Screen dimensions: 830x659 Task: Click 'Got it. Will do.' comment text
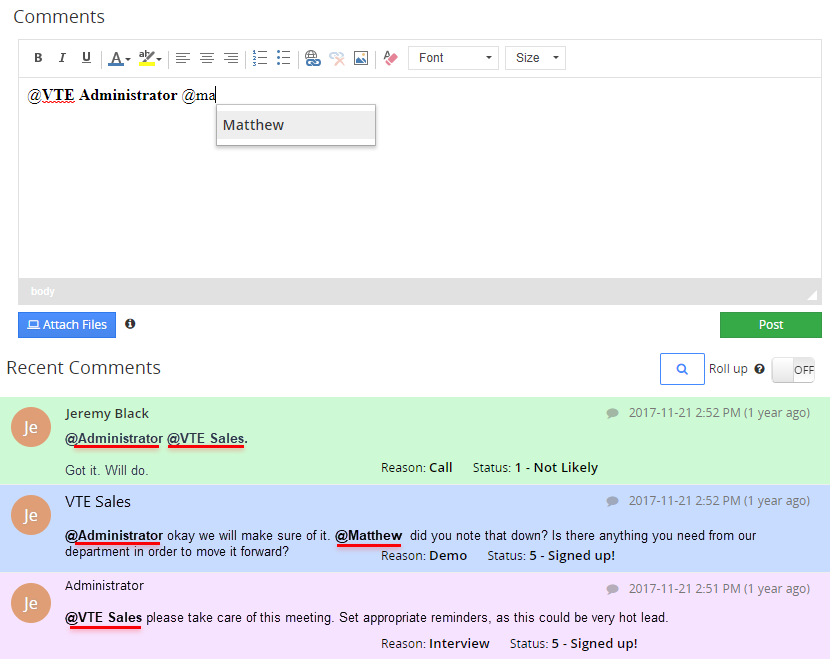tap(106, 471)
